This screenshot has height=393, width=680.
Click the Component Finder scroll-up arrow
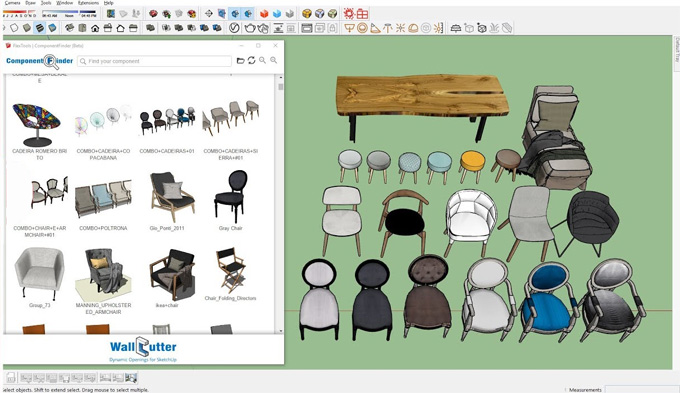pyautogui.click(x=281, y=77)
